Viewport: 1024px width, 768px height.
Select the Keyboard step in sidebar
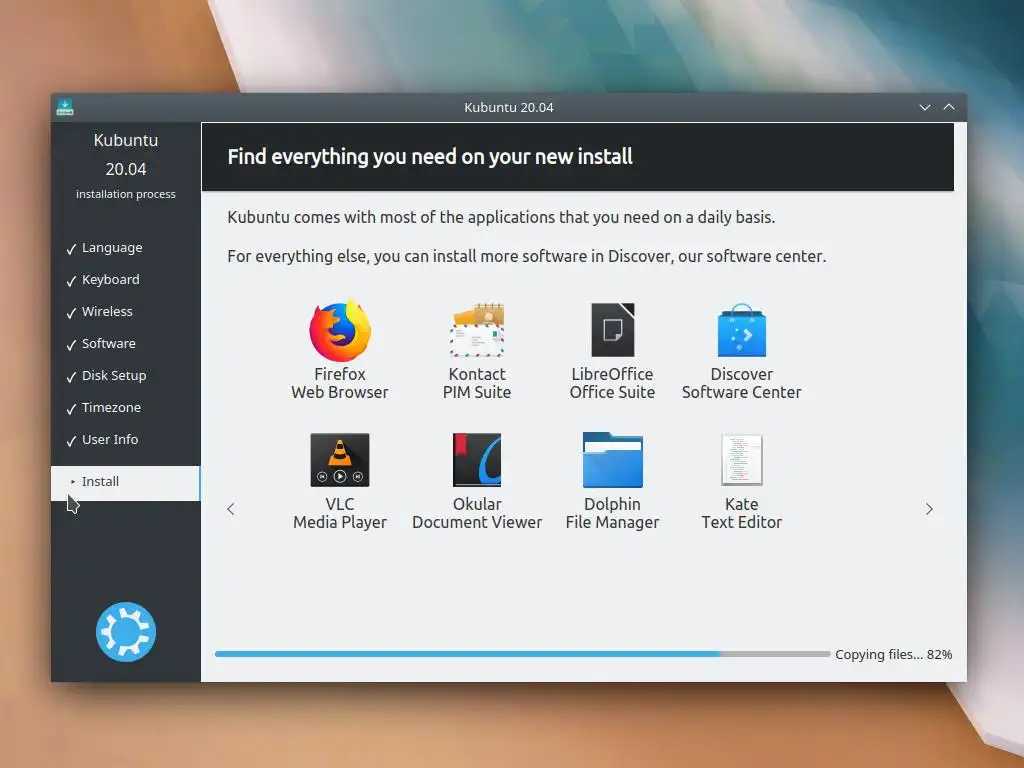tap(103, 280)
